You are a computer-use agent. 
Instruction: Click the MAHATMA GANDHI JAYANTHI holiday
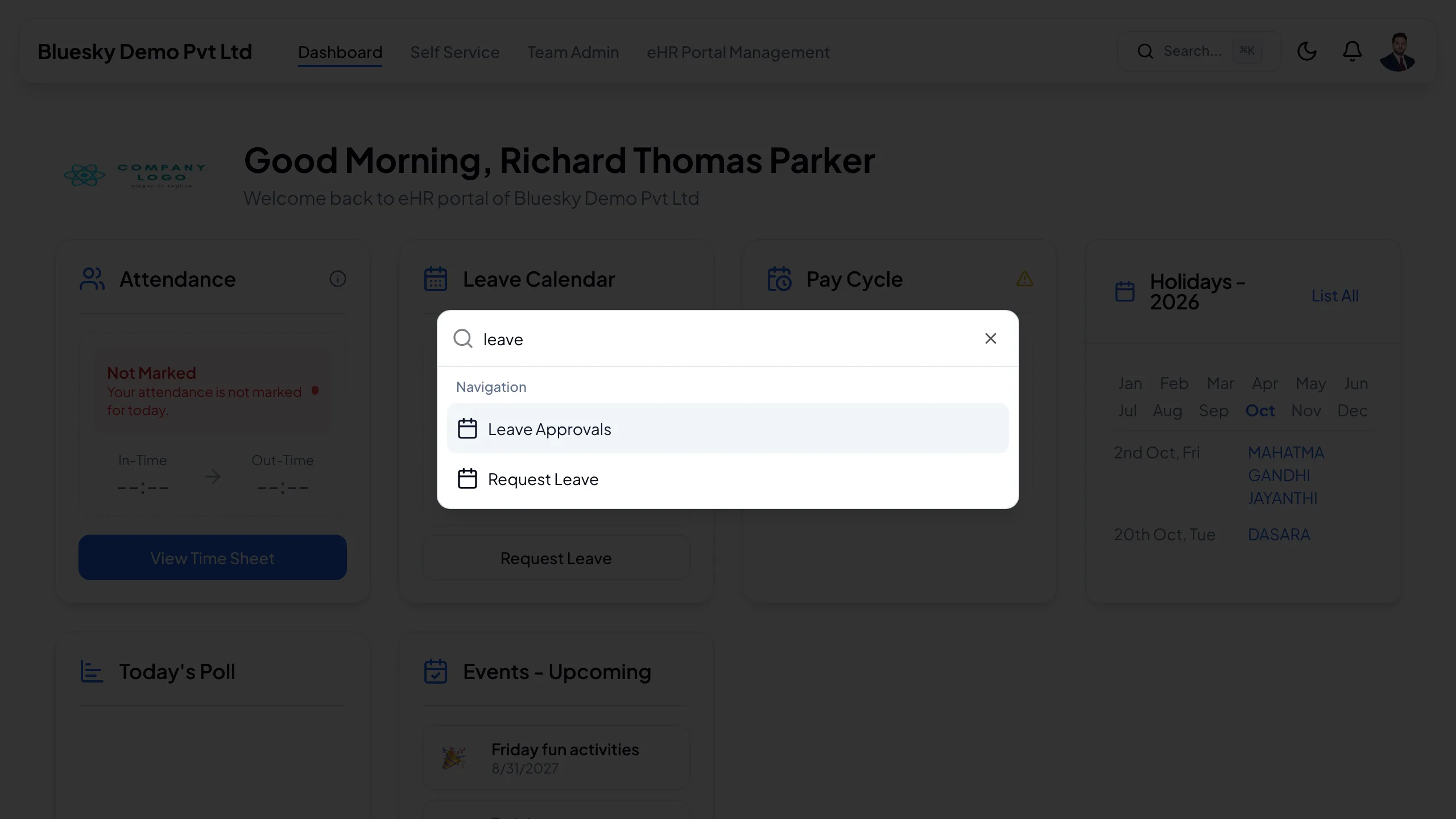(1286, 475)
